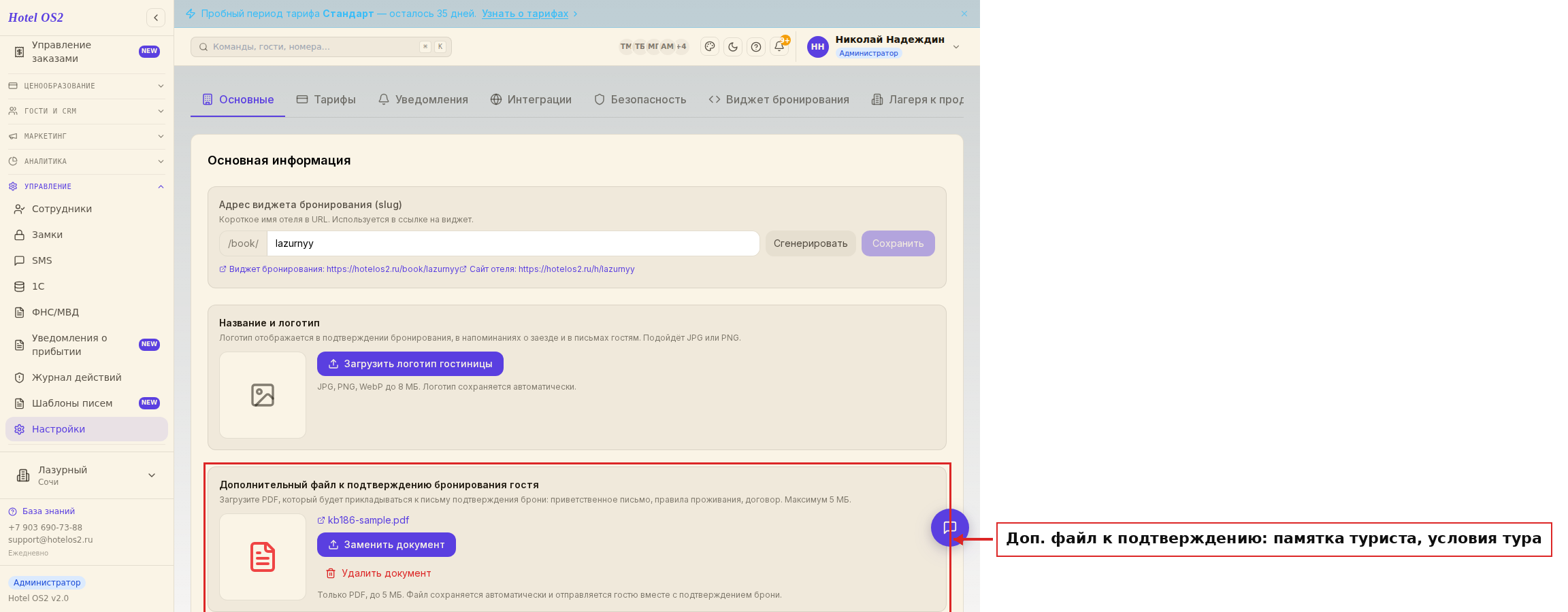1568x612 pixels.
Task: Click the Сгенерировать button
Action: click(811, 243)
